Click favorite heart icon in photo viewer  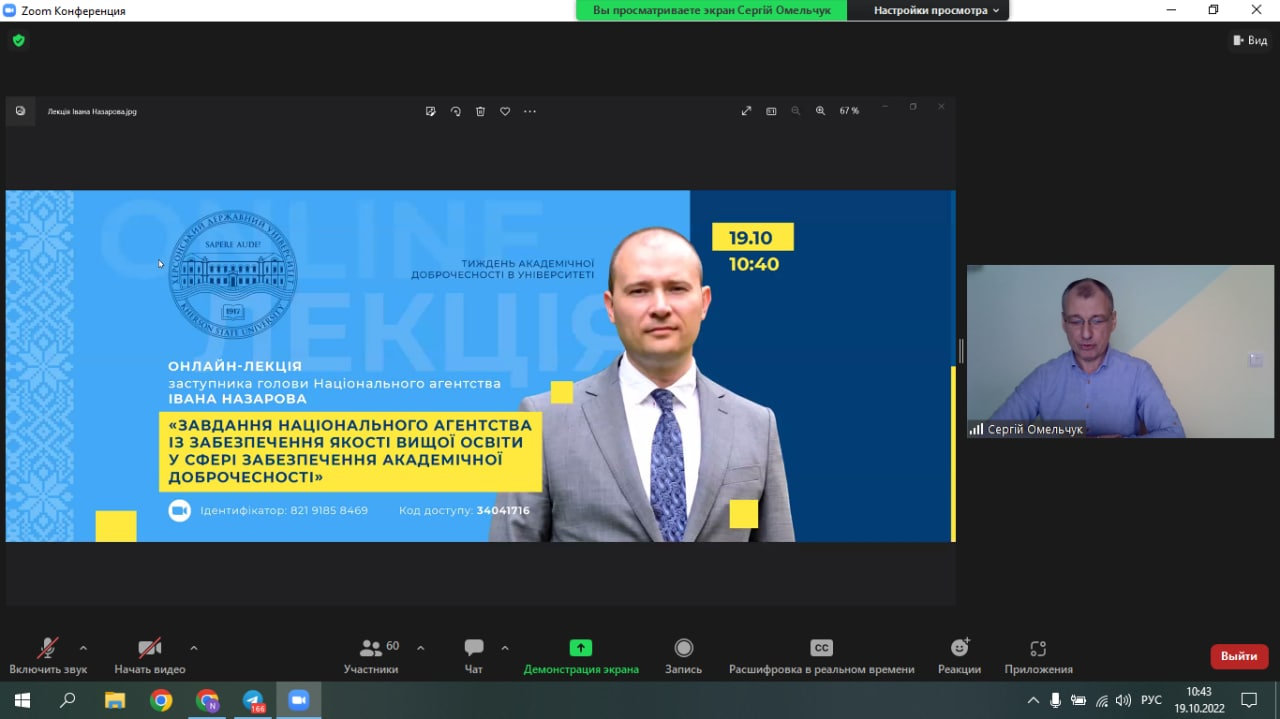click(505, 111)
